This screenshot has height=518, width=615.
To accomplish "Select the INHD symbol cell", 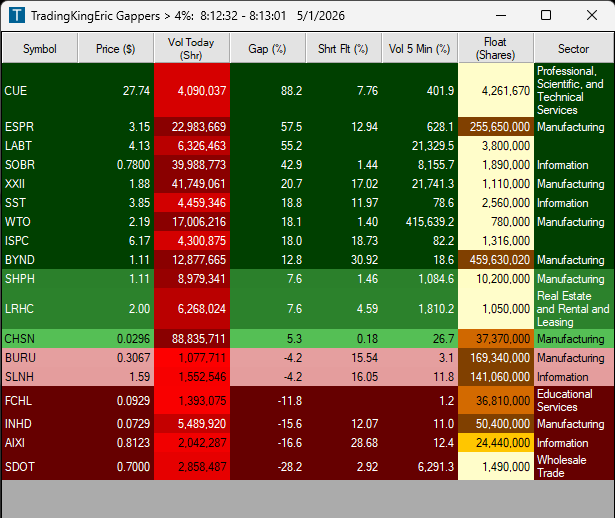I will 40,424.
